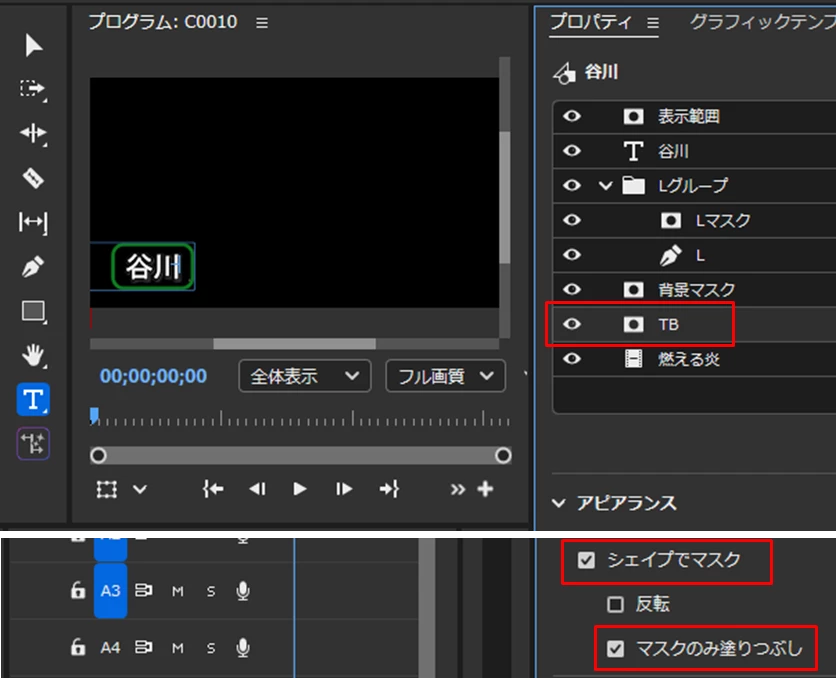Show more transport buttons chevron
Viewport: 836px width, 678px height.
[x=457, y=489]
